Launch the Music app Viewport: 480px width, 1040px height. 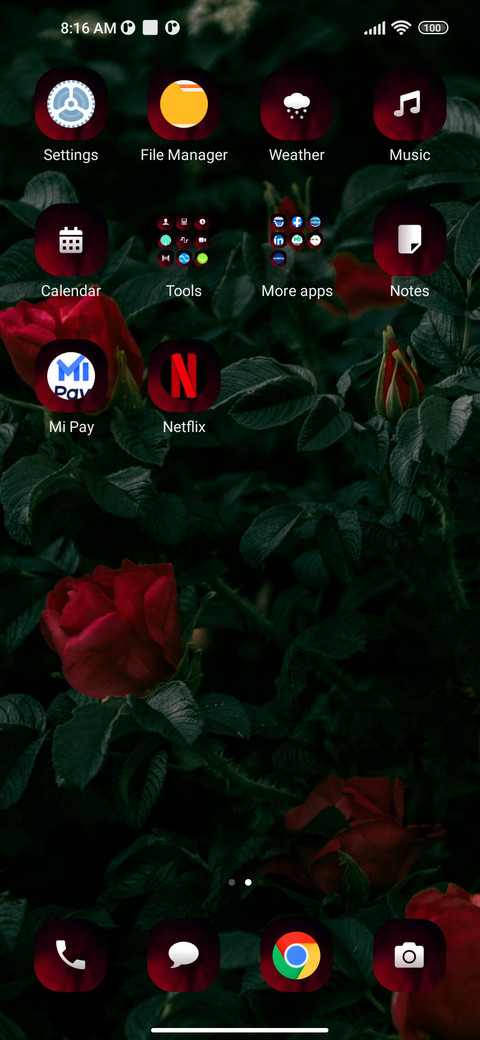(409, 104)
